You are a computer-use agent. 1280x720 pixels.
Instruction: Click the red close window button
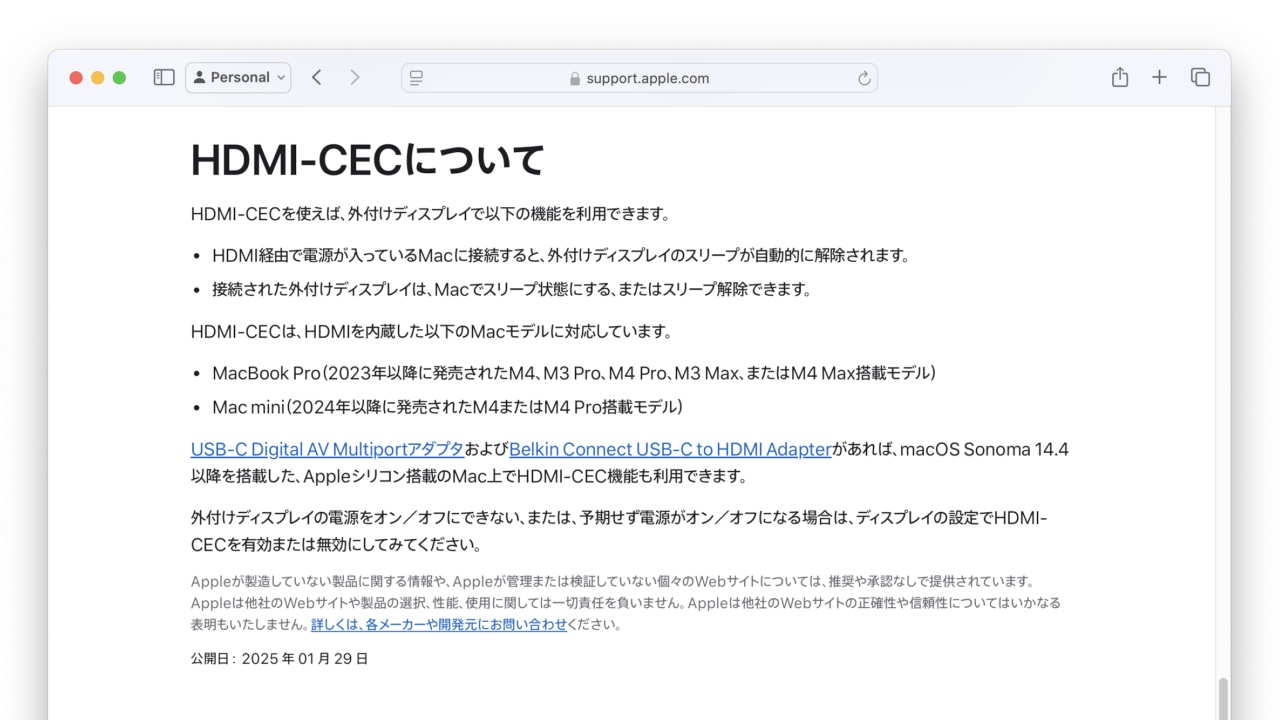[x=76, y=77]
